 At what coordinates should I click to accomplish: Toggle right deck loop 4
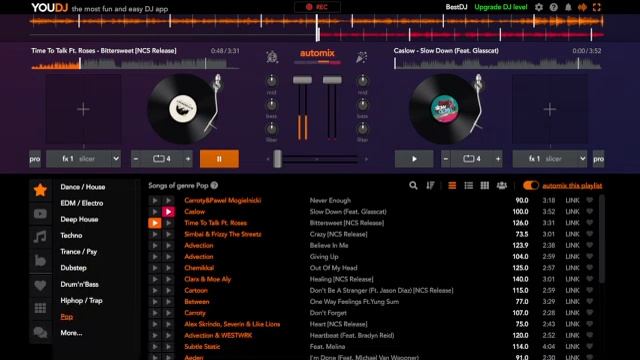[472, 159]
